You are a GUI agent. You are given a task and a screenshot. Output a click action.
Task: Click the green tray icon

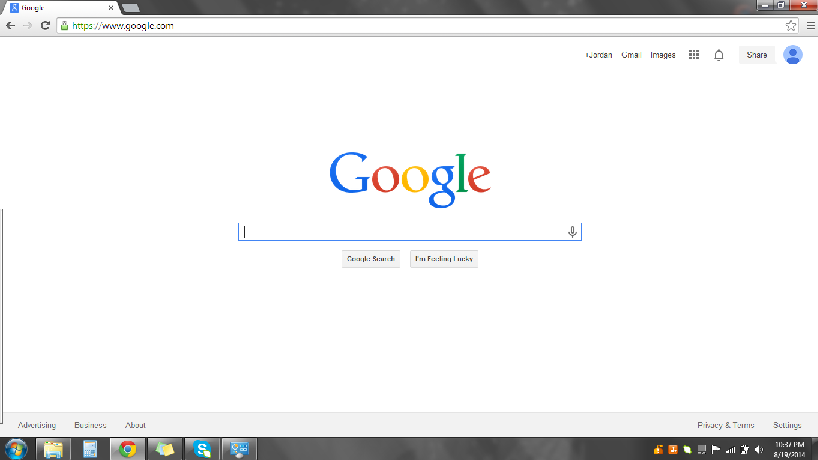[688, 450]
